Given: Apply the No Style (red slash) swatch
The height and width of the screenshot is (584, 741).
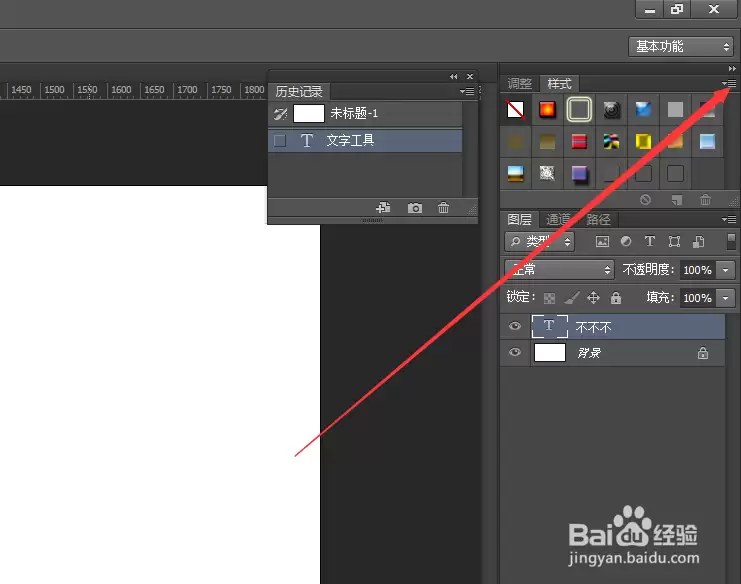Looking at the screenshot, I should [516, 110].
